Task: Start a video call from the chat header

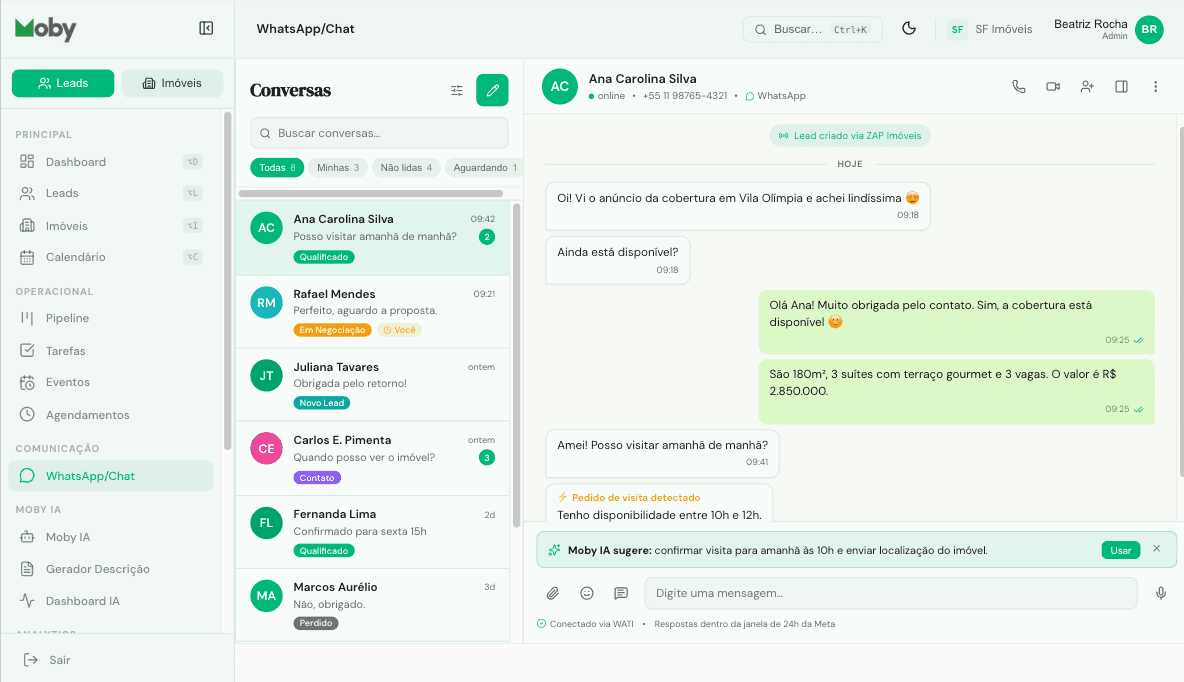Action: [1052, 86]
